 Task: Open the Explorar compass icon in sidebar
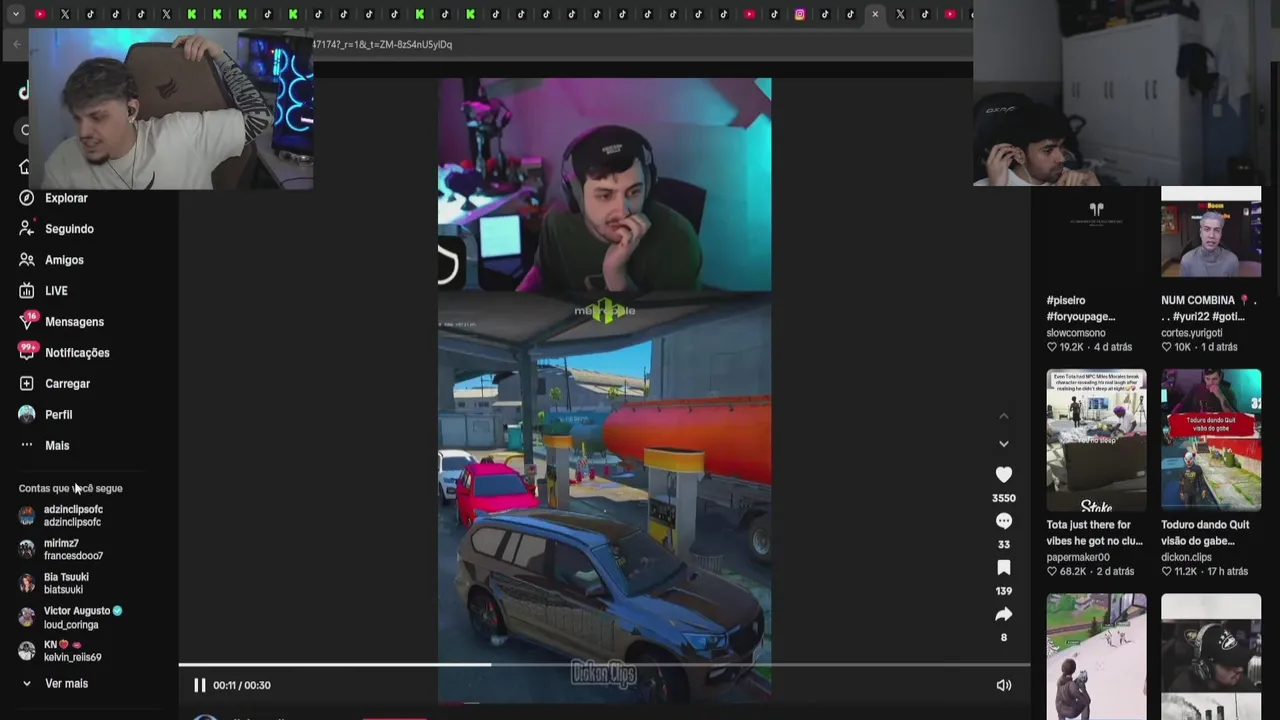pos(26,198)
